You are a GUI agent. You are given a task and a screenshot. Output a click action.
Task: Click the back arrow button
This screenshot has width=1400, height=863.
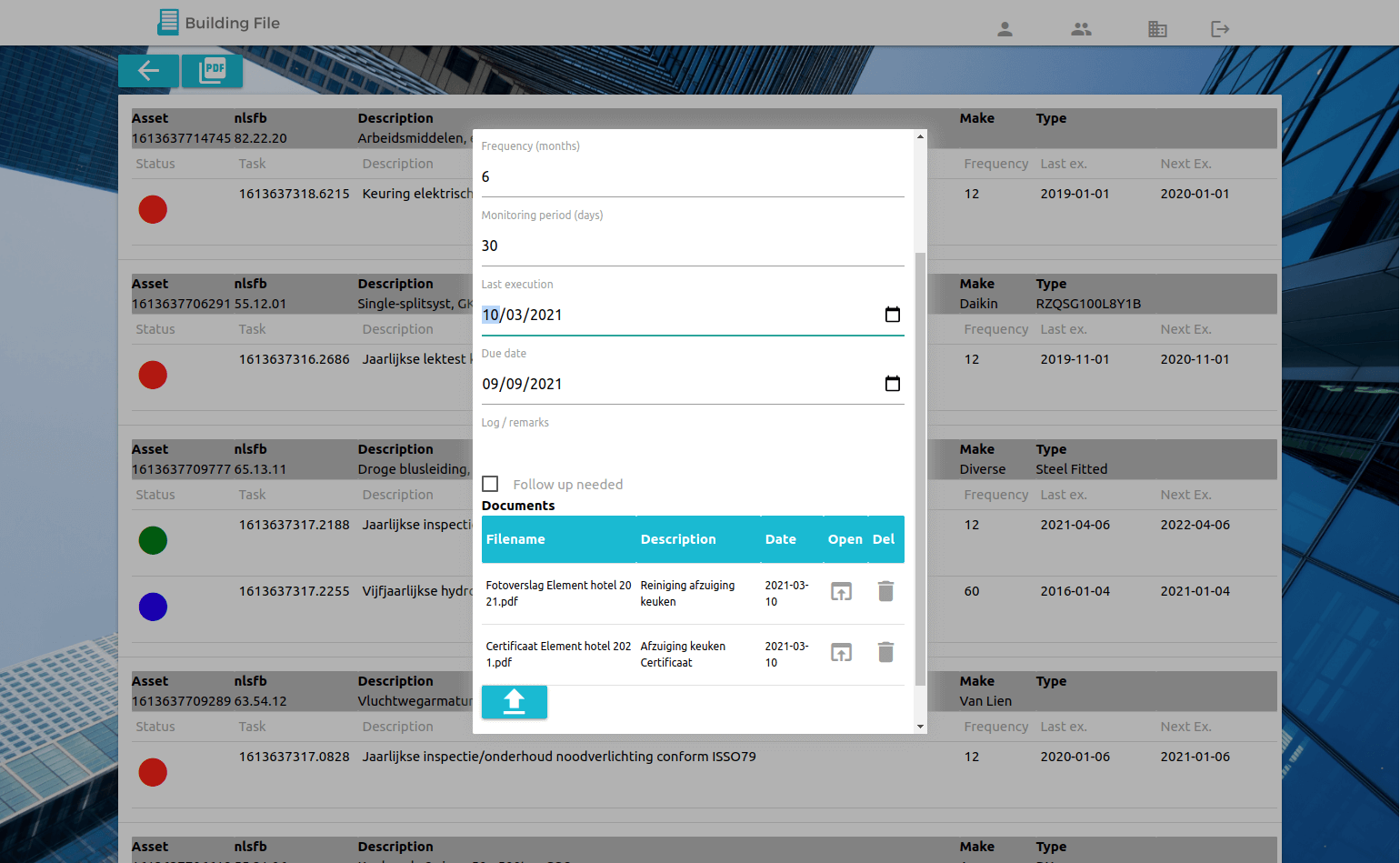tap(148, 71)
